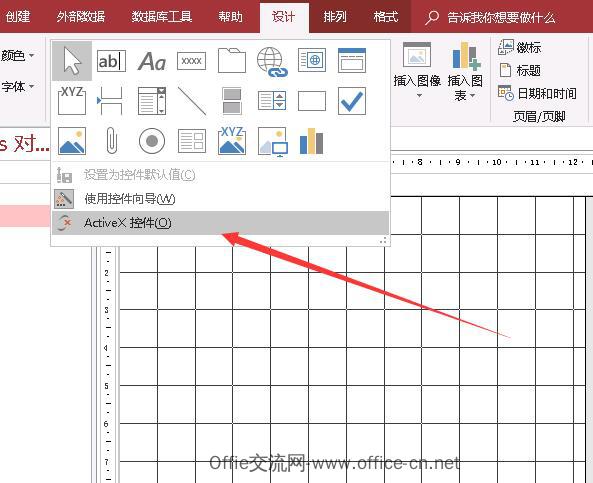Select the List Box control
593x483 pixels.
click(272, 101)
